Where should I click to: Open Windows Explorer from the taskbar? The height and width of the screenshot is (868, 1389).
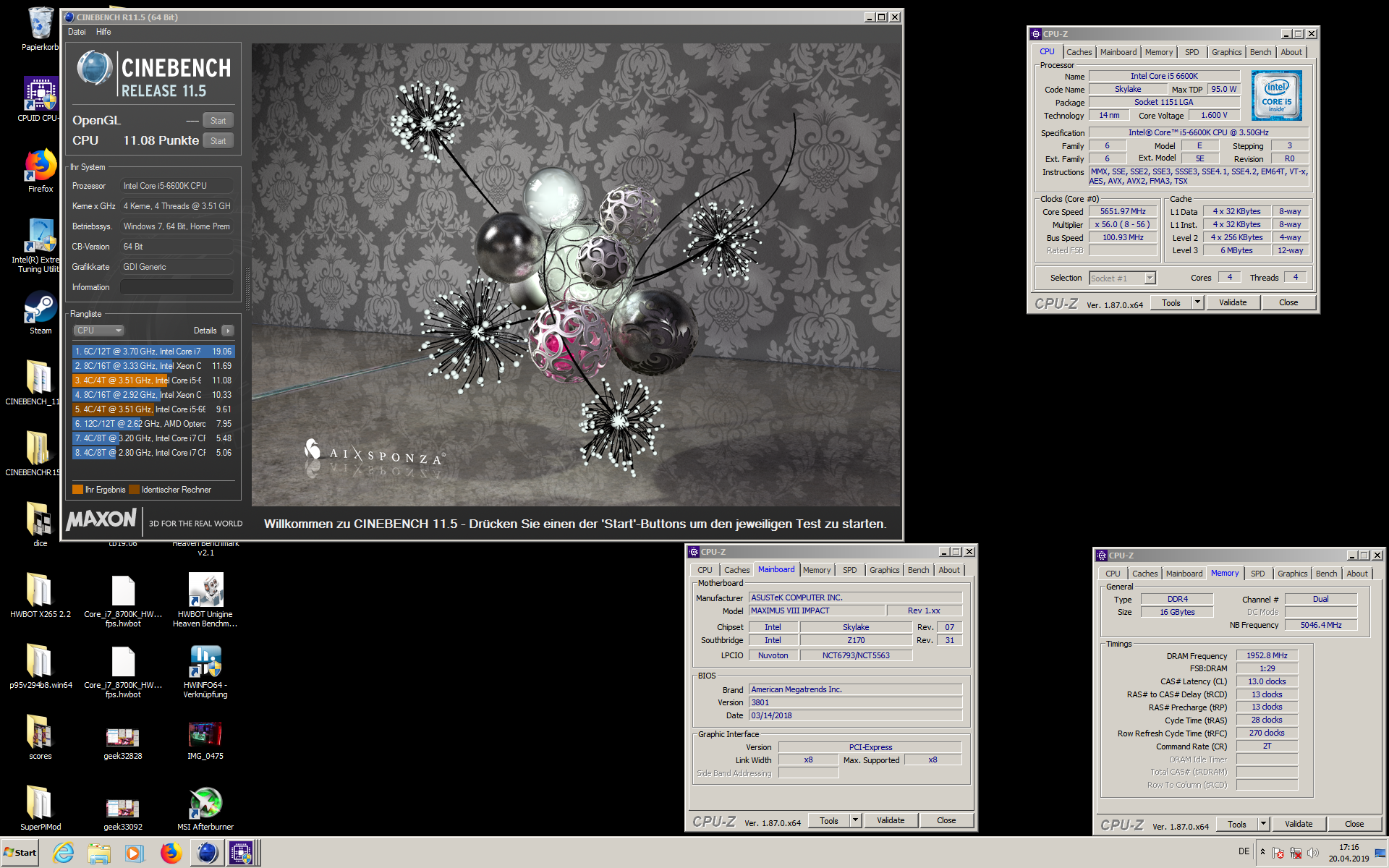point(99,853)
